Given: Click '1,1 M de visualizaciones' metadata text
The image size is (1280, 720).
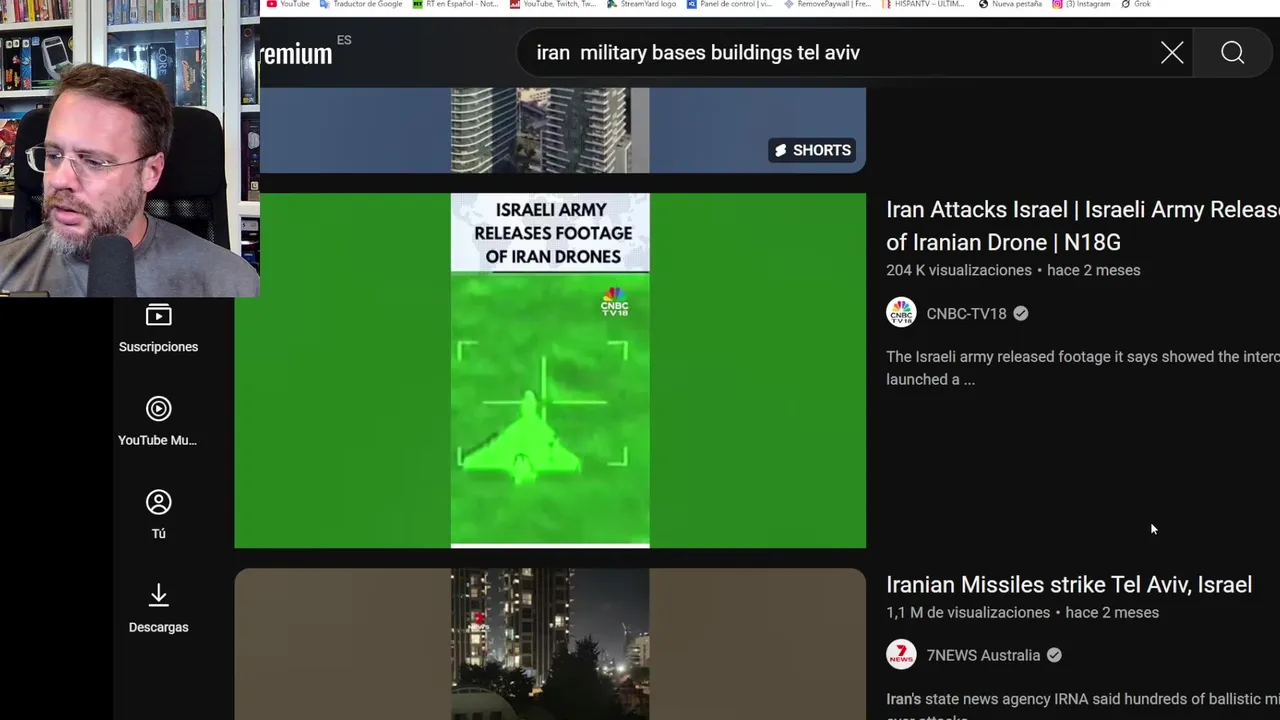Looking at the screenshot, I should point(968,612).
